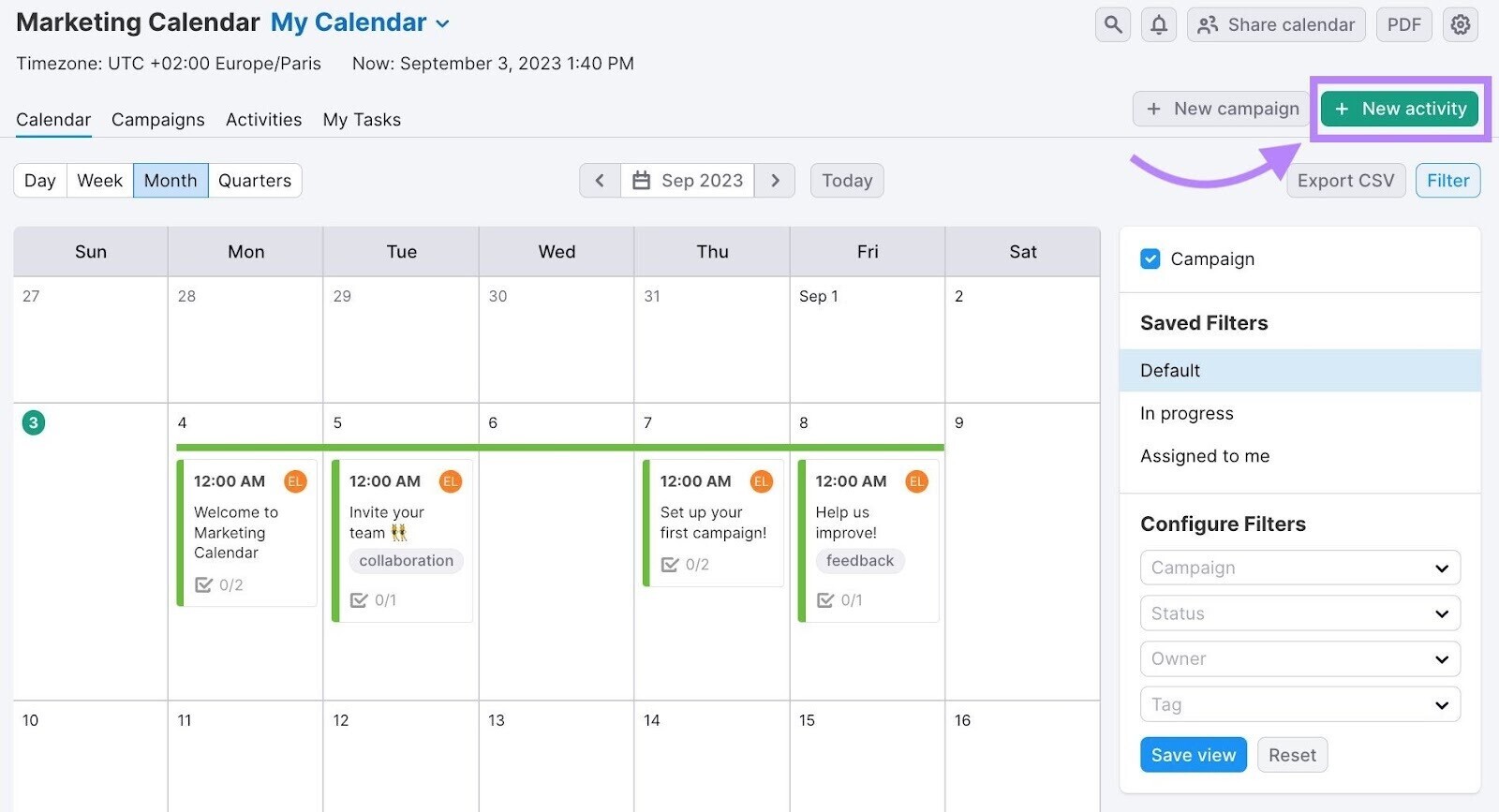Switch to Week view
Viewport: 1499px width, 812px height.
[x=99, y=181]
